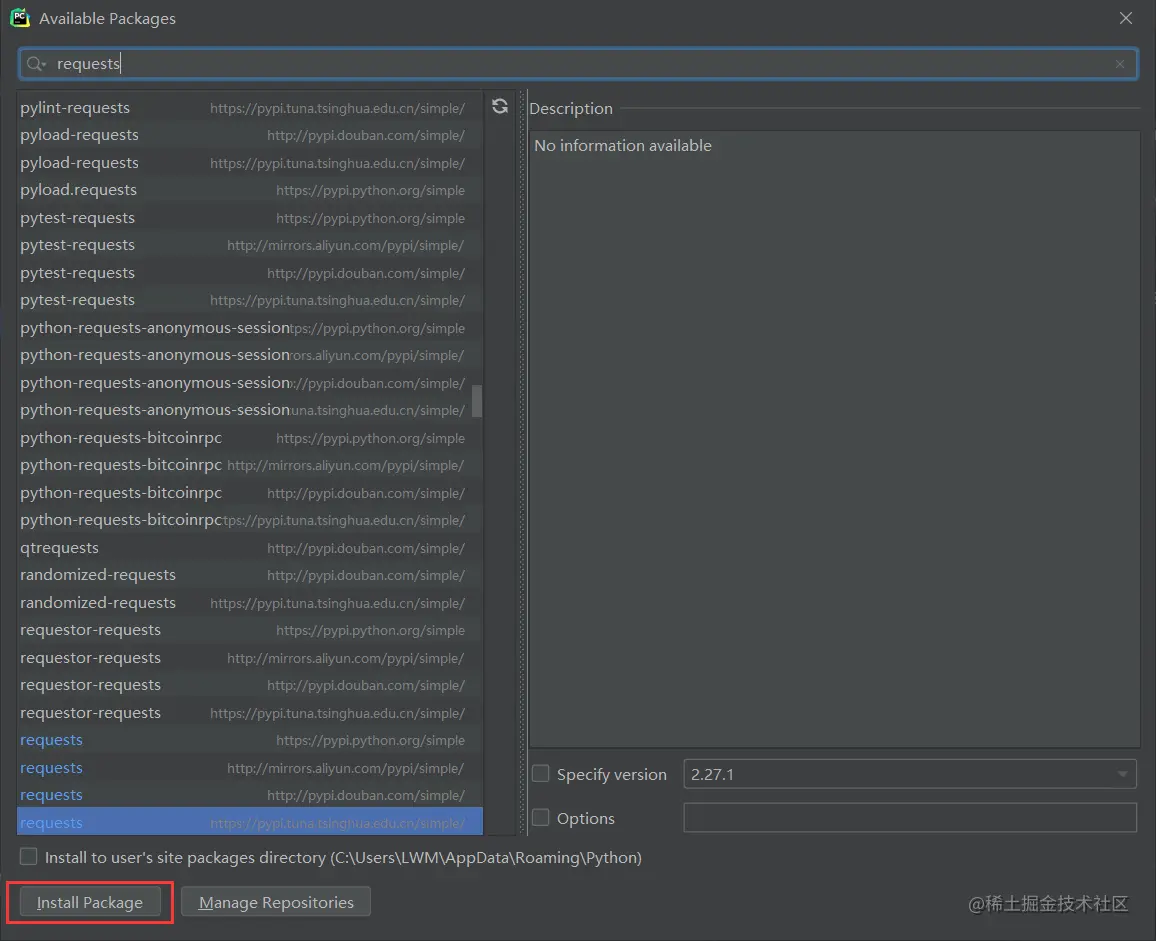Select python-requests-bitcoinrpc from aliyun mirror
The width and height of the screenshot is (1156, 941).
[x=250, y=465]
